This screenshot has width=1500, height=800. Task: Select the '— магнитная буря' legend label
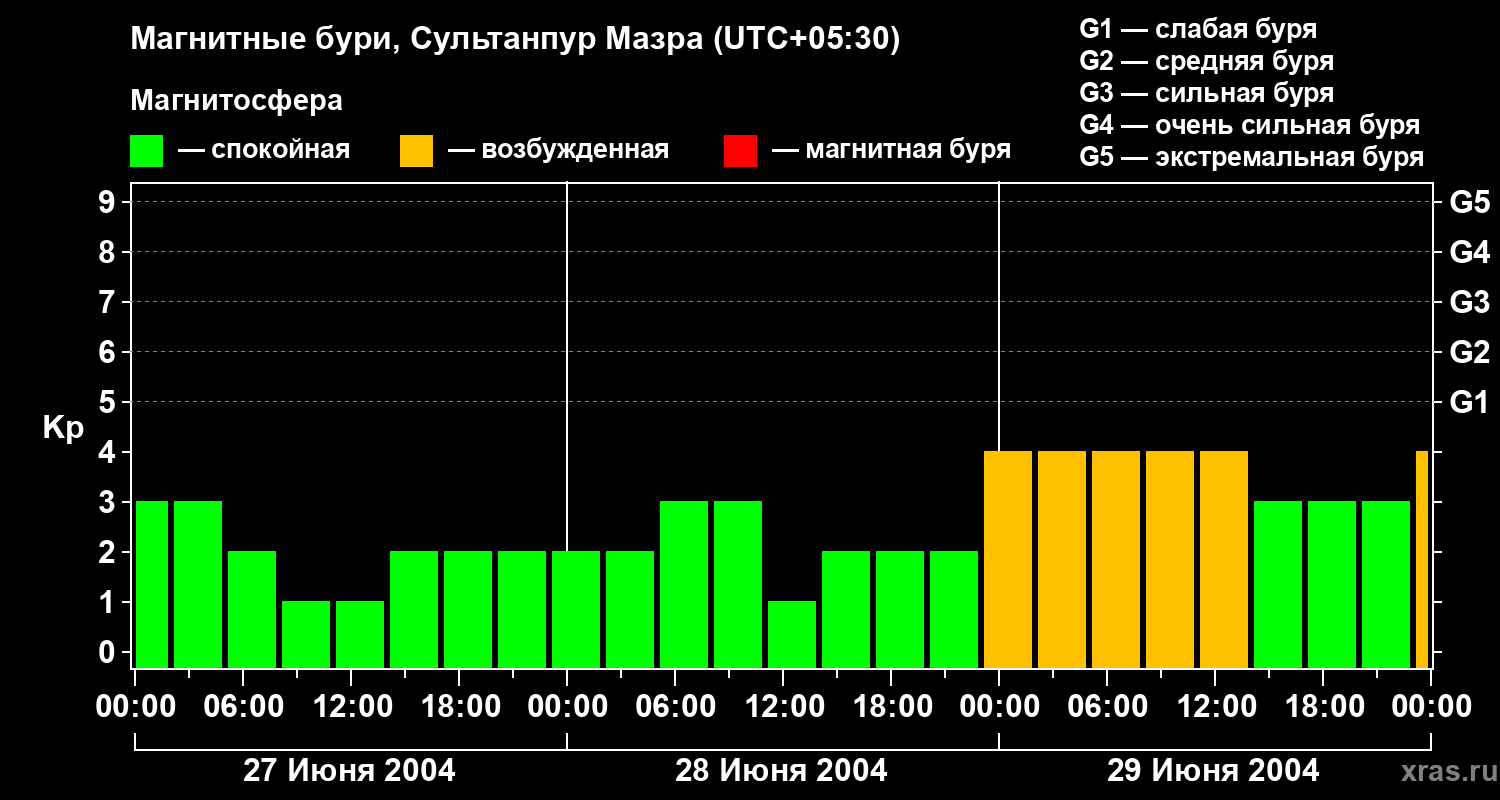point(891,151)
